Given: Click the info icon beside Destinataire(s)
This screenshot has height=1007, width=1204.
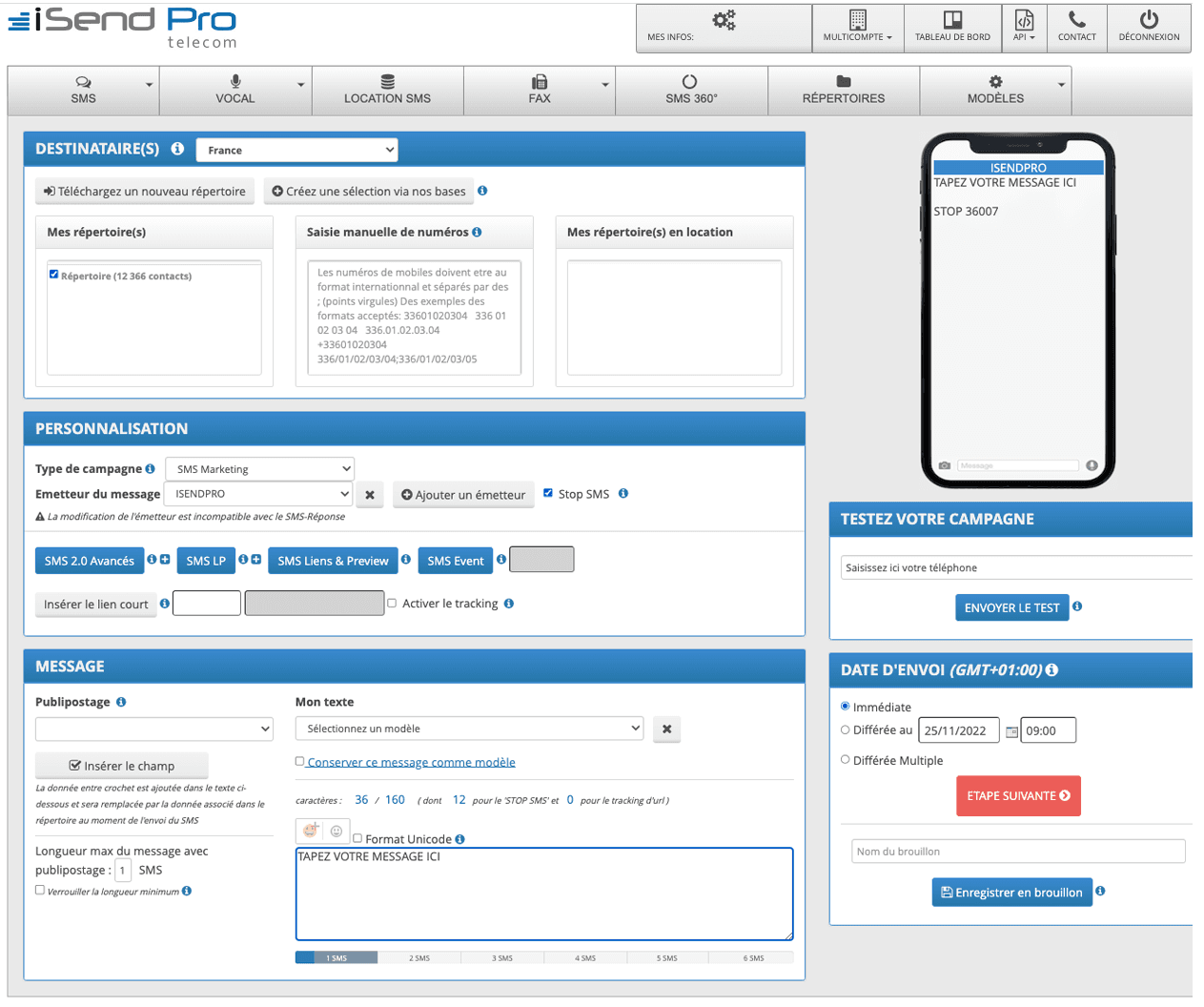Looking at the screenshot, I should pyautogui.click(x=177, y=149).
